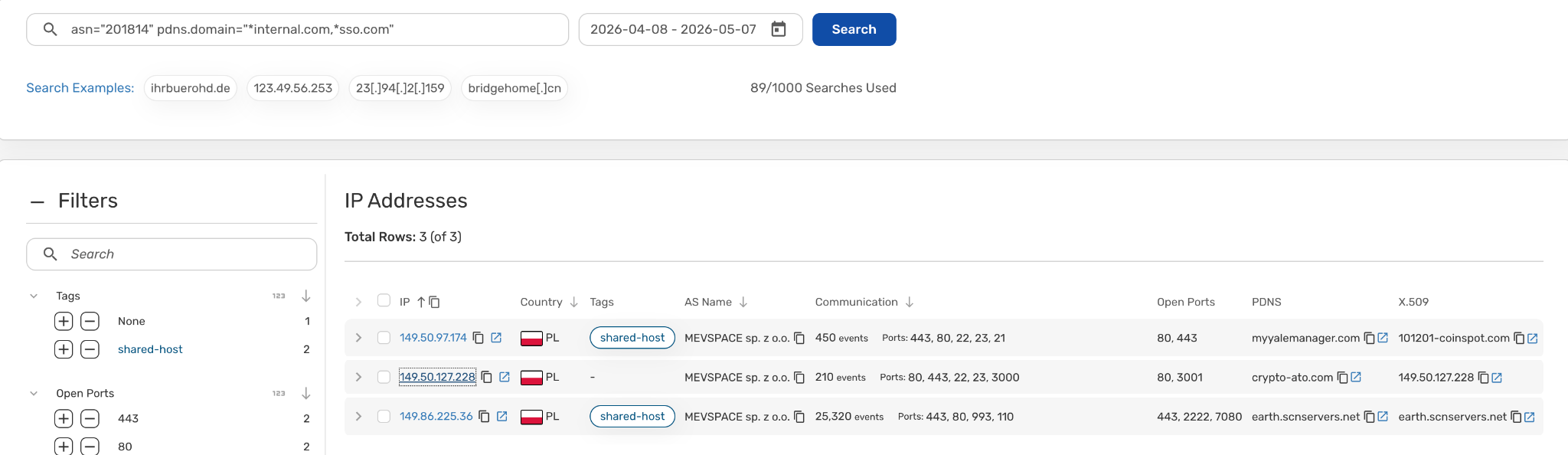The image size is (1568, 455).
Task: Check the 149.50.127.228 row checkbox
Action: click(384, 377)
